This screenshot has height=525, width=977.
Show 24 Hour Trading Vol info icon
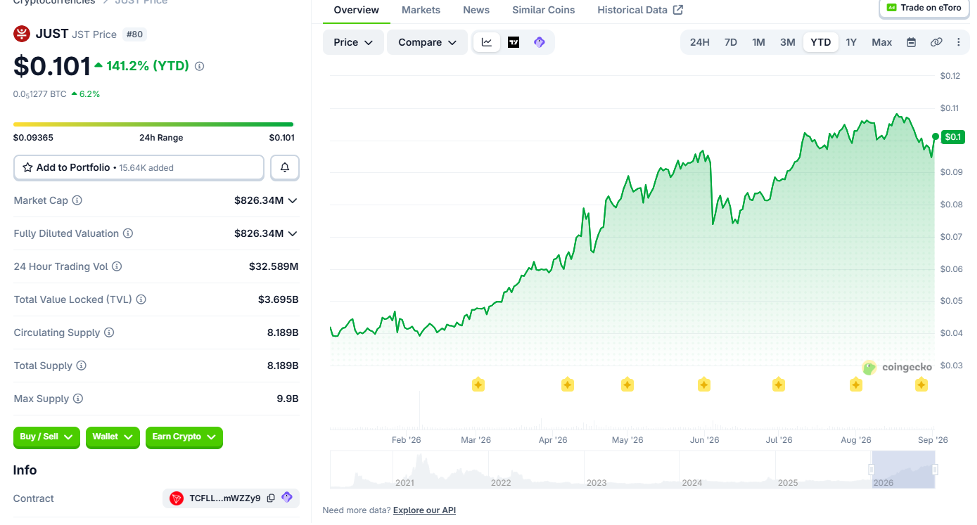coord(117,267)
